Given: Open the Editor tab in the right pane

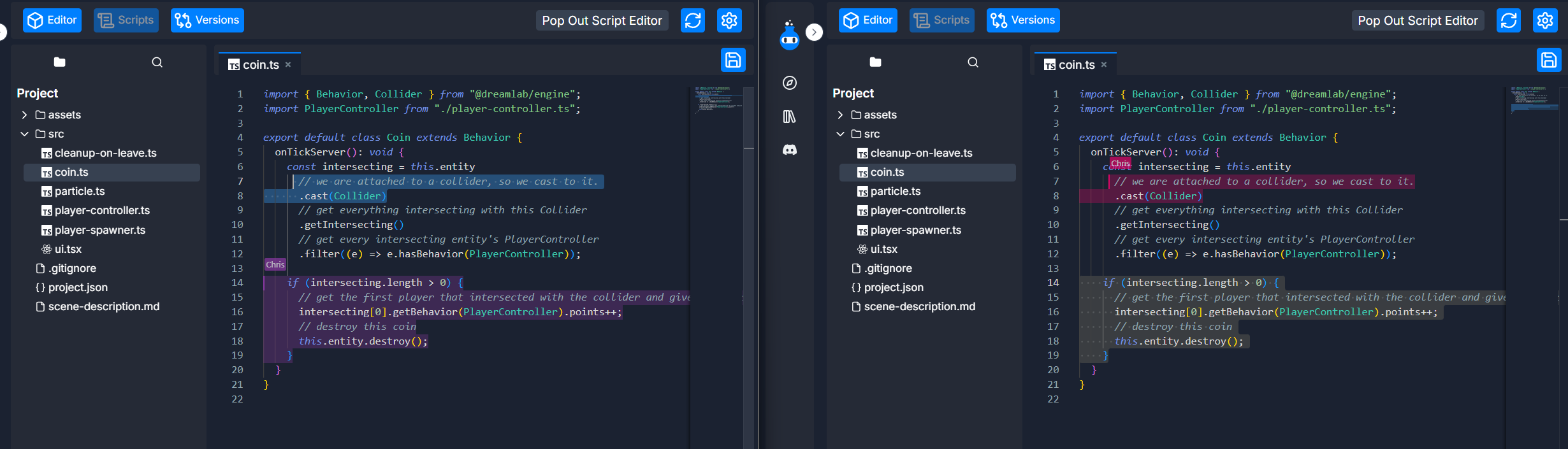Looking at the screenshot, I should [867, 20].
